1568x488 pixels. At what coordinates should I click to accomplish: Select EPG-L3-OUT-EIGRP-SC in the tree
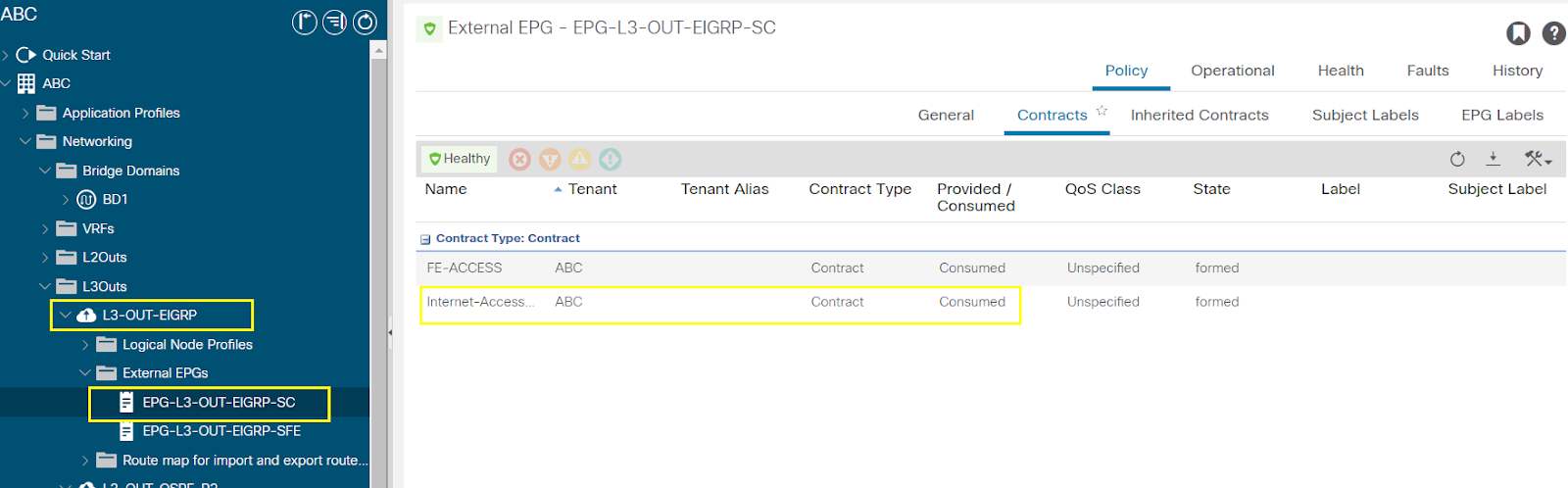(x=219, y=402)
